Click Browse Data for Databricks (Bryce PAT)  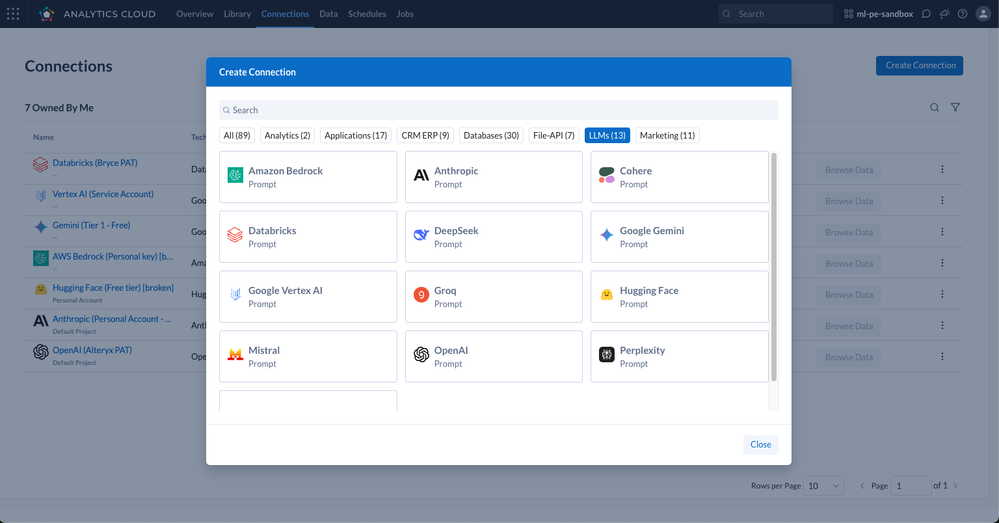849,170
